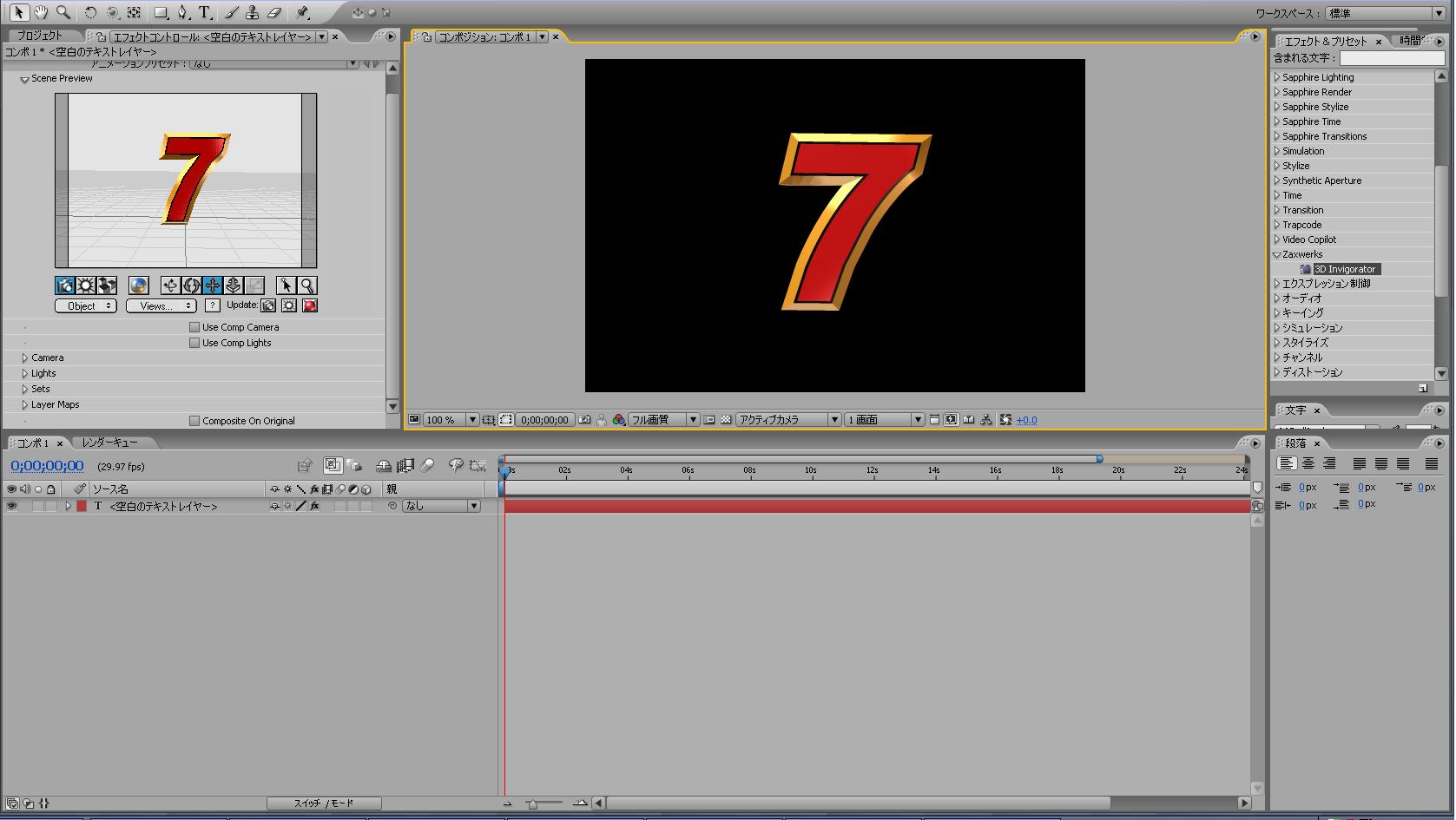The image size is (1456, 820).
Task: Select the Invigorator pointer select tool
Action: tap(286, 285)
